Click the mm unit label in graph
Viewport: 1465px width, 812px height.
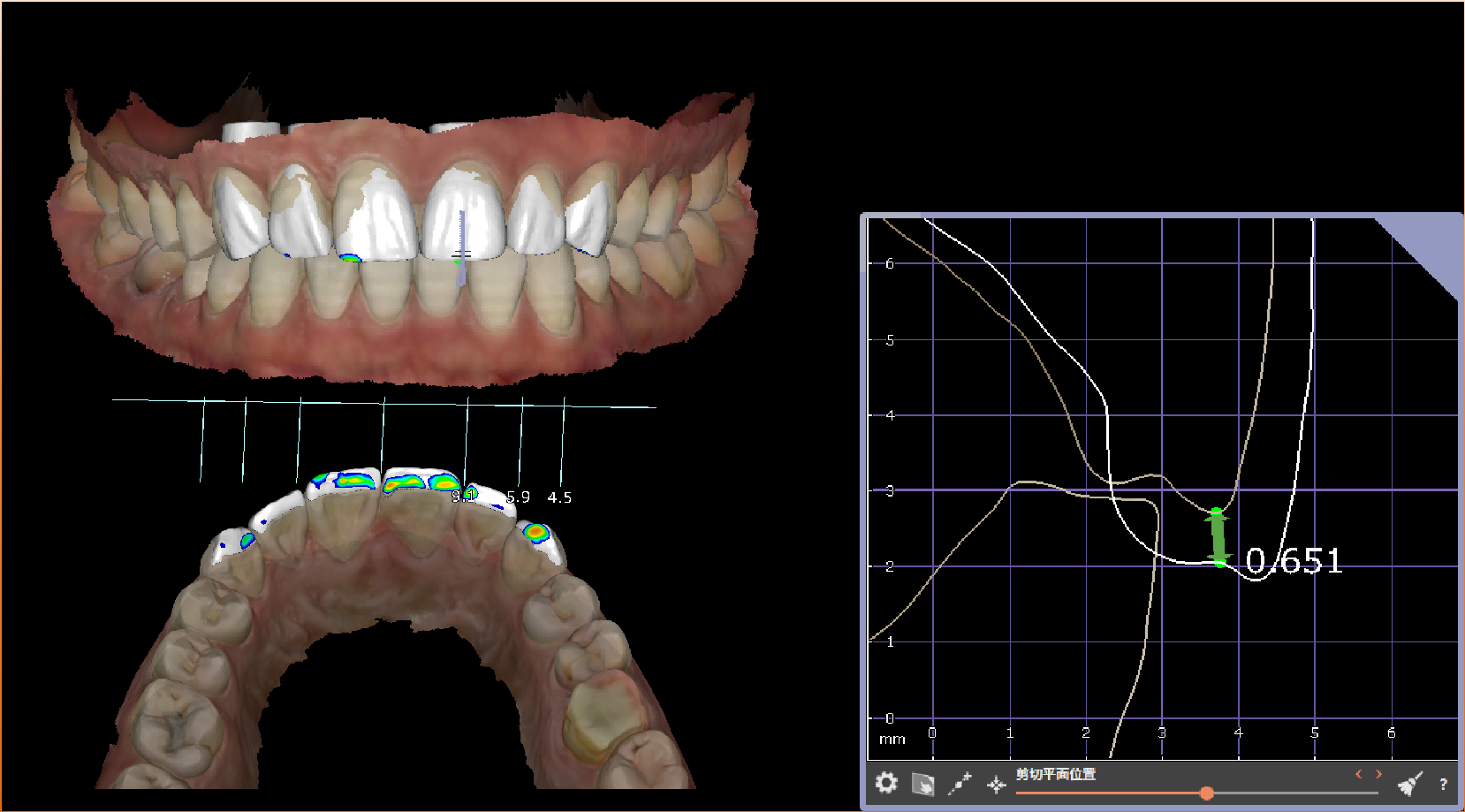tap(892, 740)
